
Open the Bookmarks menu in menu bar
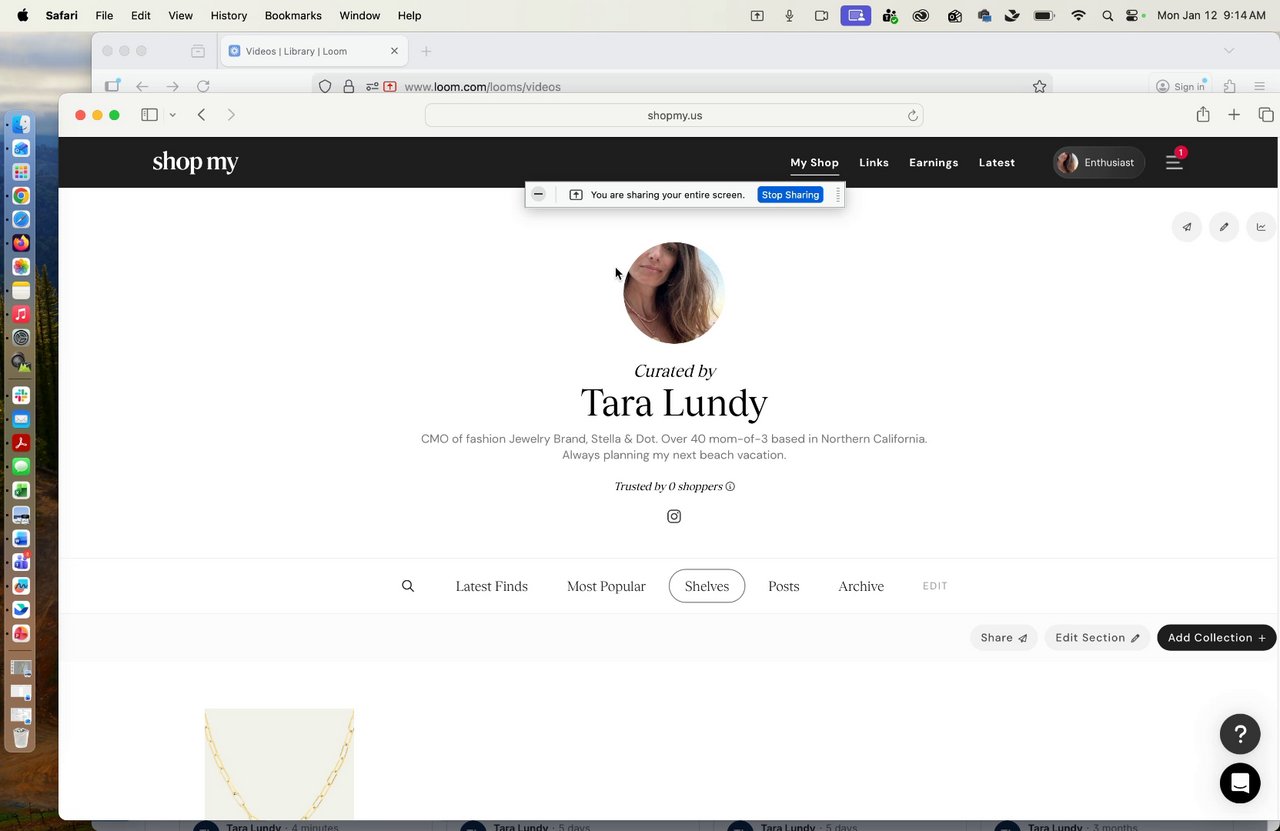pyautogui.click(x=293, y=16)
